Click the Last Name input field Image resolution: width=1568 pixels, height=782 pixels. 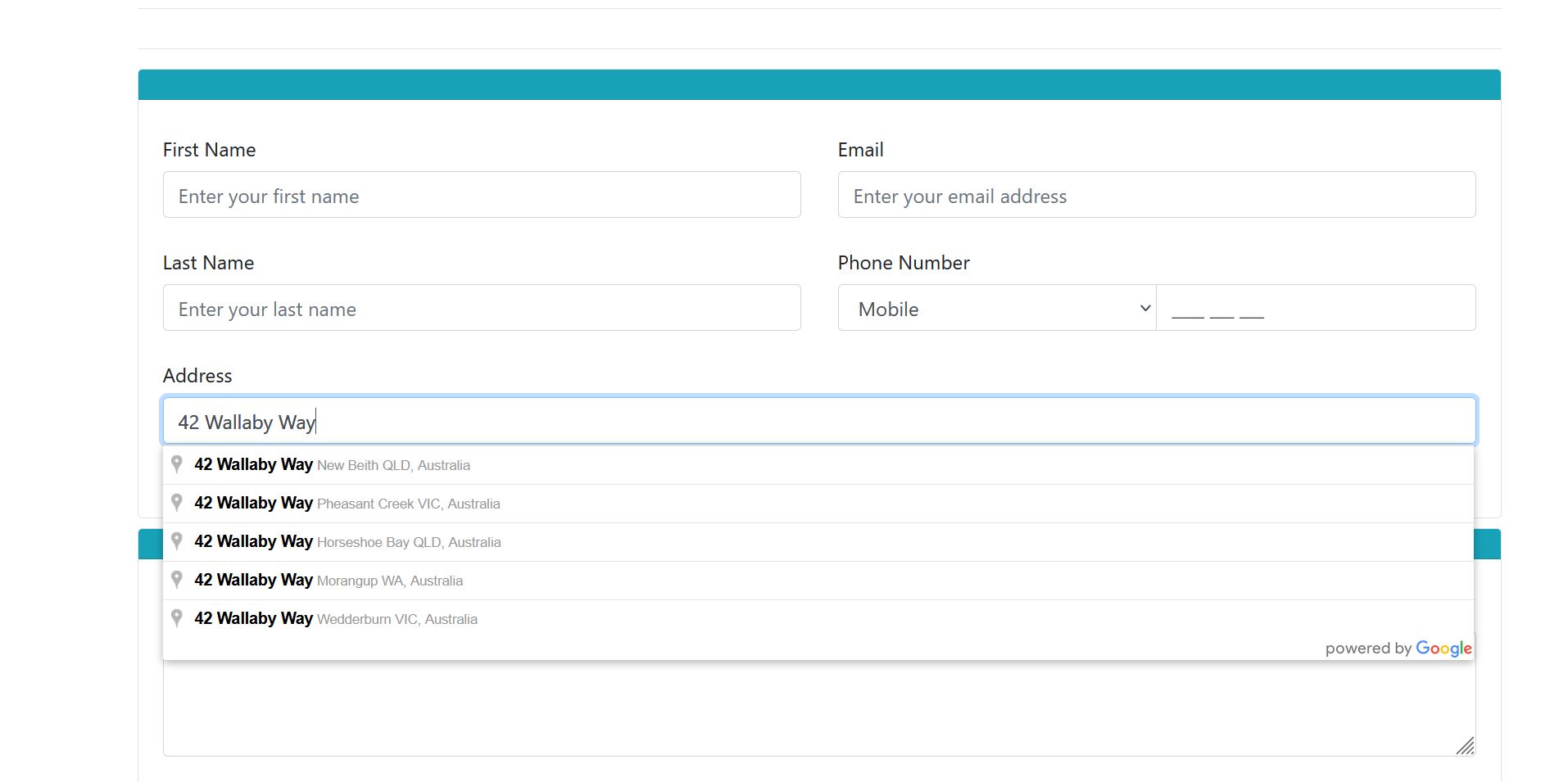pos(482,308)
